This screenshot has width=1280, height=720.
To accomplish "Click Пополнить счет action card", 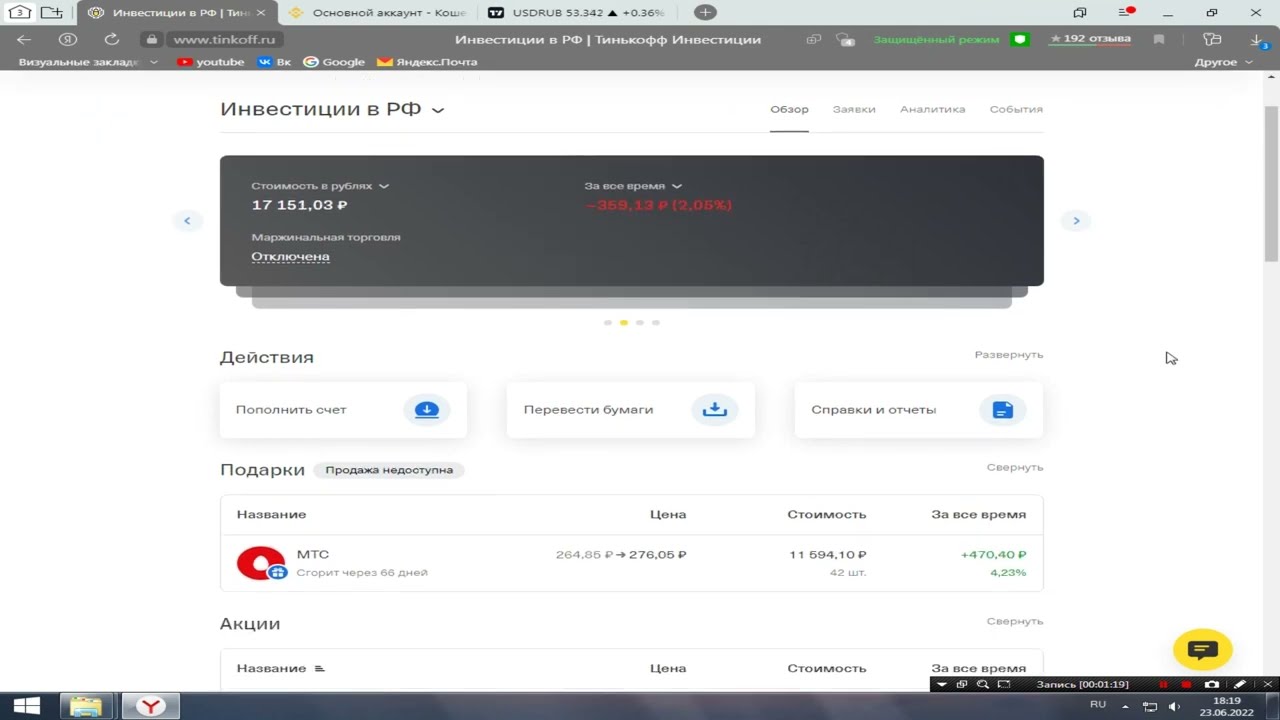I will coord(343,410).
